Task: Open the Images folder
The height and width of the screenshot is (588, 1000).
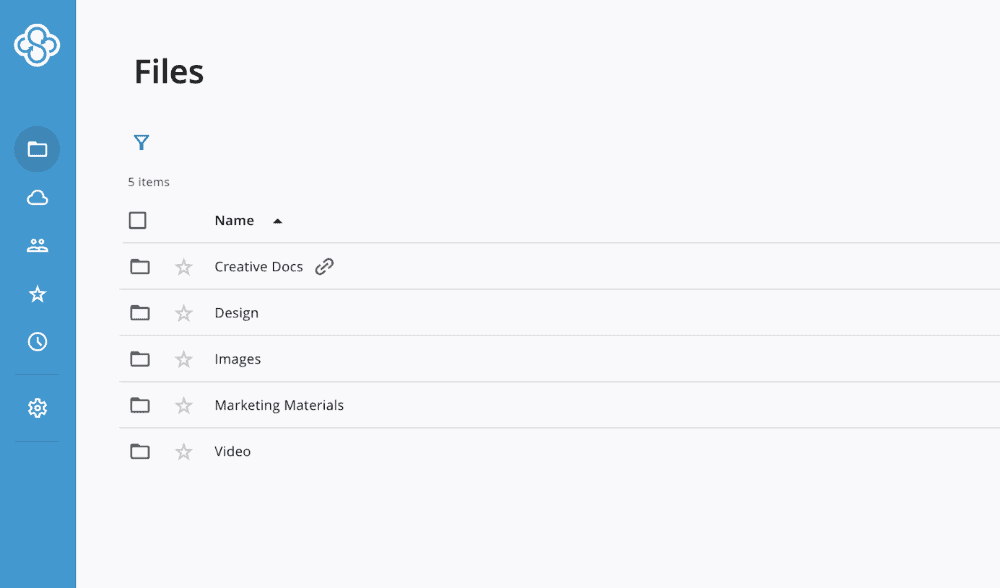Action: (x=237, y=359)
